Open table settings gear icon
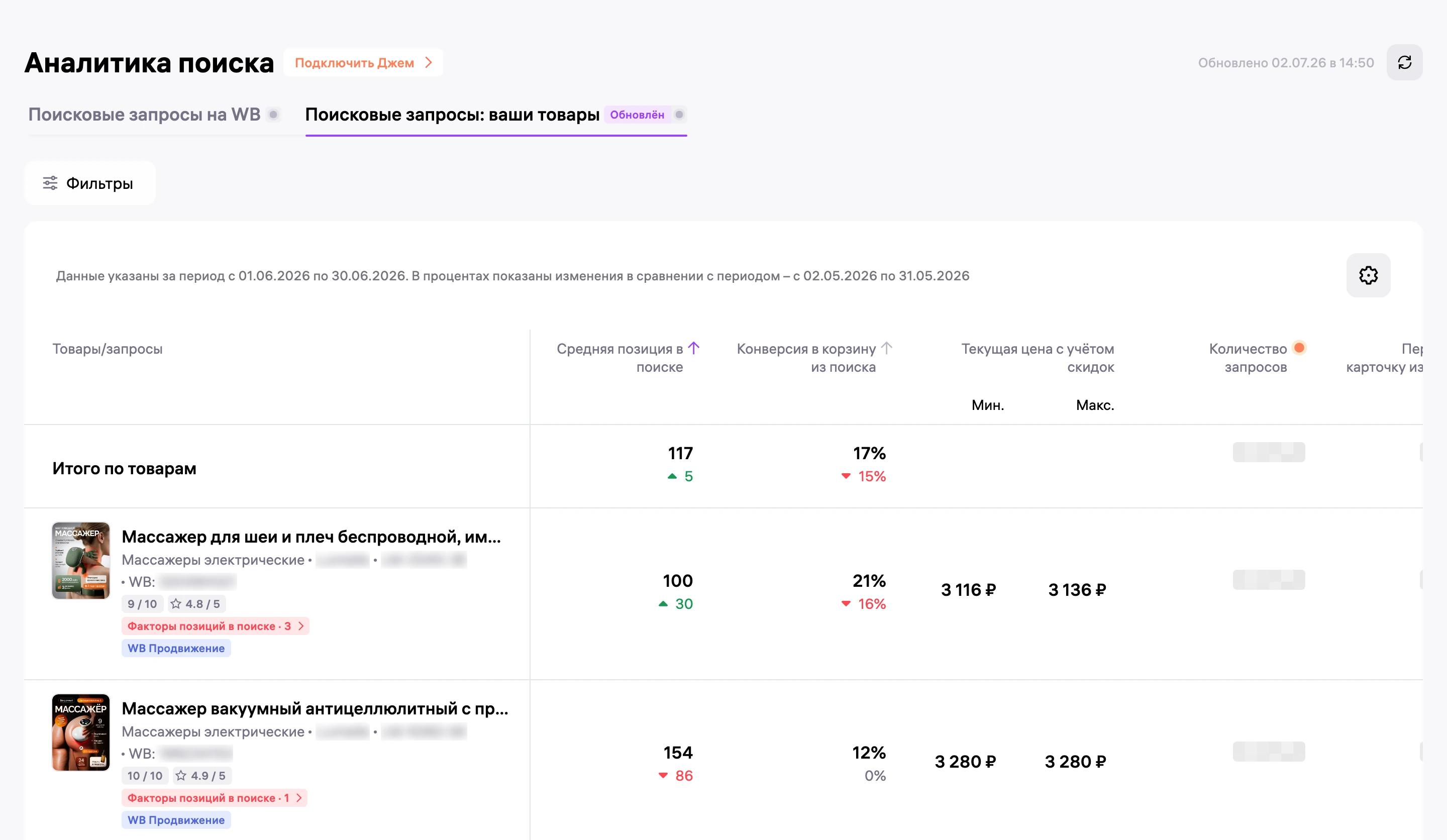 [x=1368, y=276]
